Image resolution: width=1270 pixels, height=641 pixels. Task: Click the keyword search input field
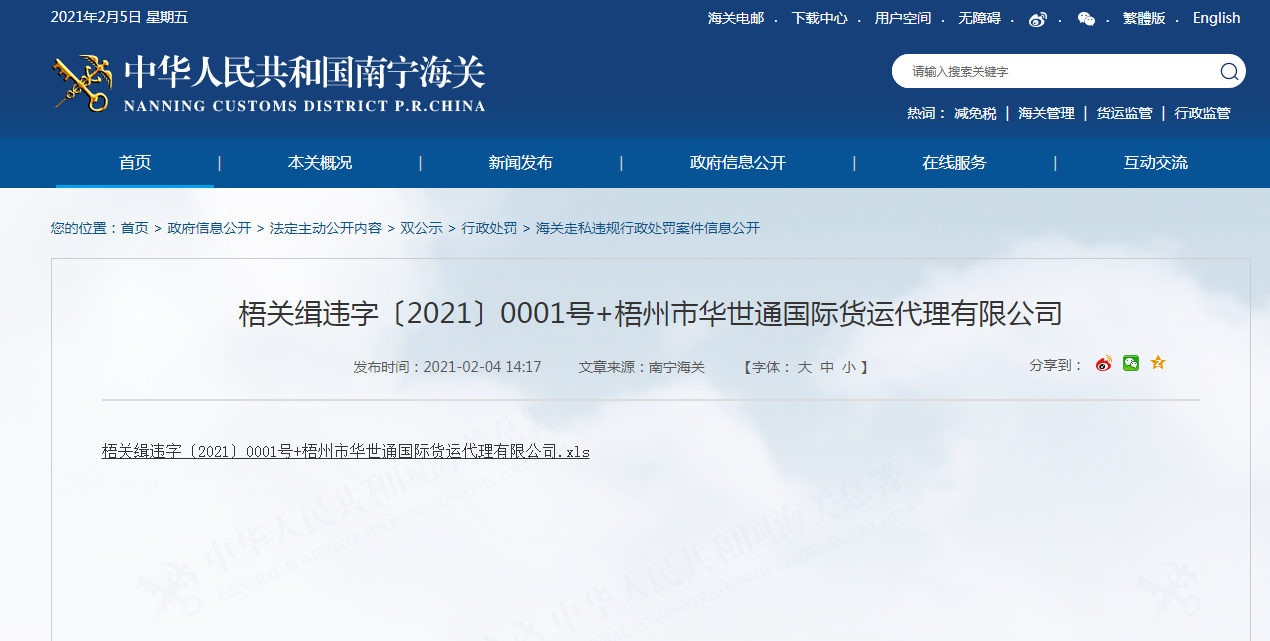click(x=1050, y=72)
